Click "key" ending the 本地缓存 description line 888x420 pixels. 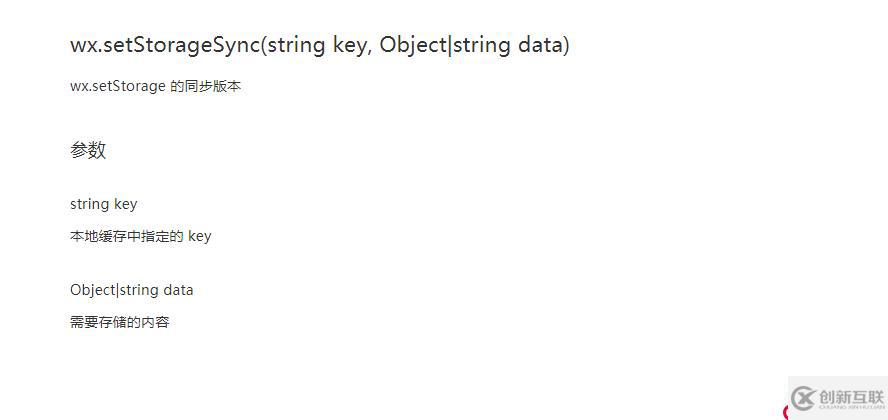[x=199, y=237]
